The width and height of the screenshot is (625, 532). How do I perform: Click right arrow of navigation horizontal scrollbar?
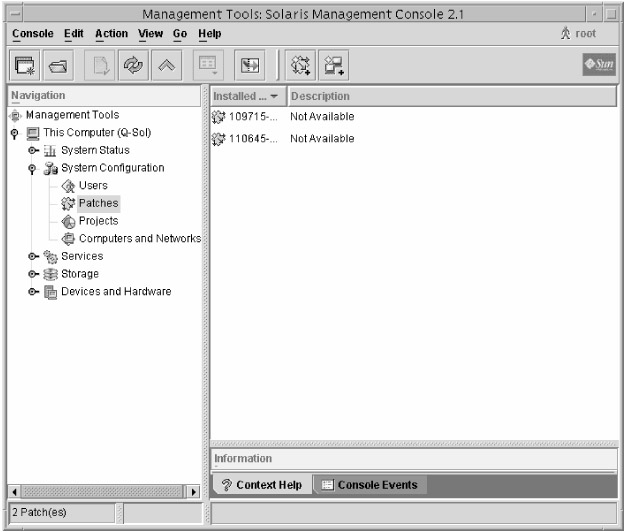click(193, 492)
